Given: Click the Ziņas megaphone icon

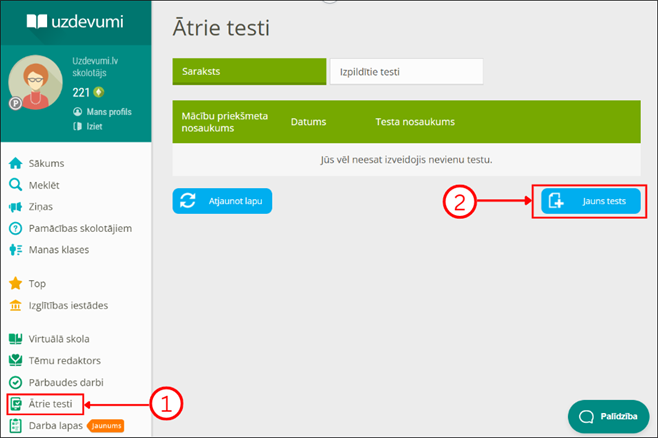Looking at the screenshot, I should click(16, 207).
